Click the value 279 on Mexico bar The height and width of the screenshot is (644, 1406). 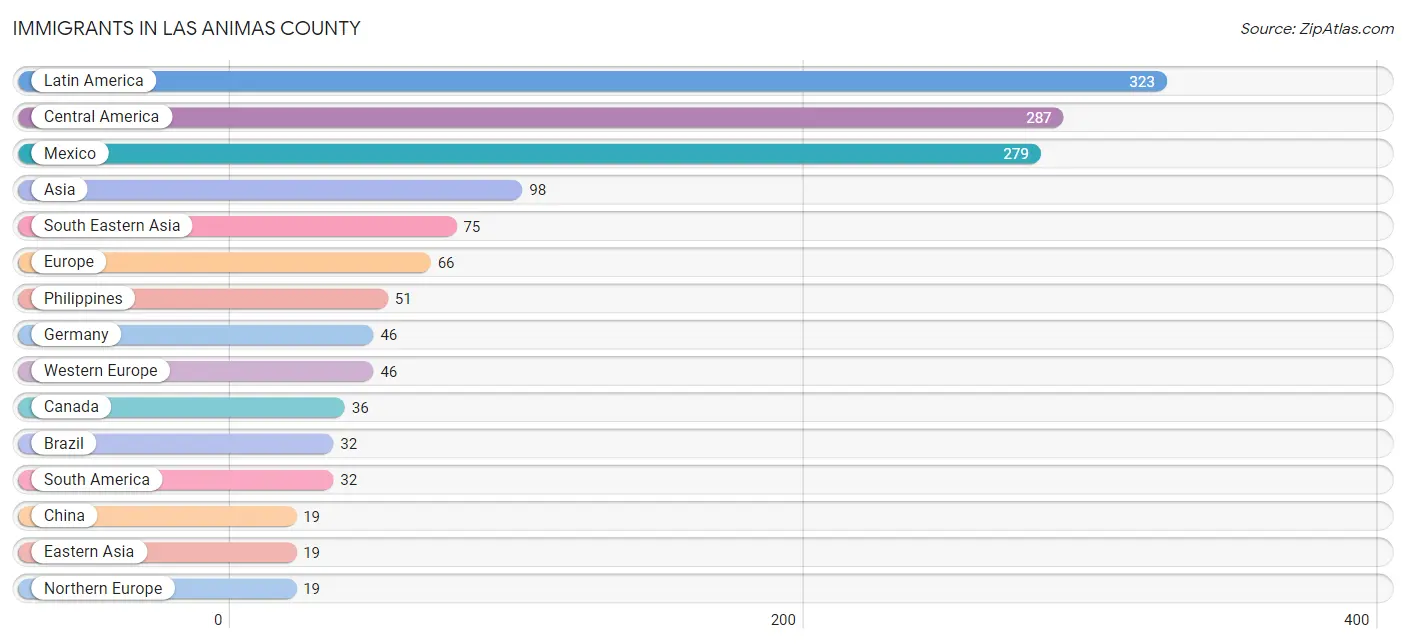(x=1016, y=154)
